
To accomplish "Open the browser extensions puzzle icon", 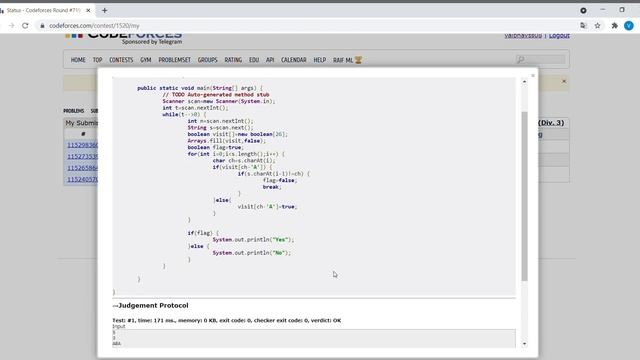I will point(614,26).
